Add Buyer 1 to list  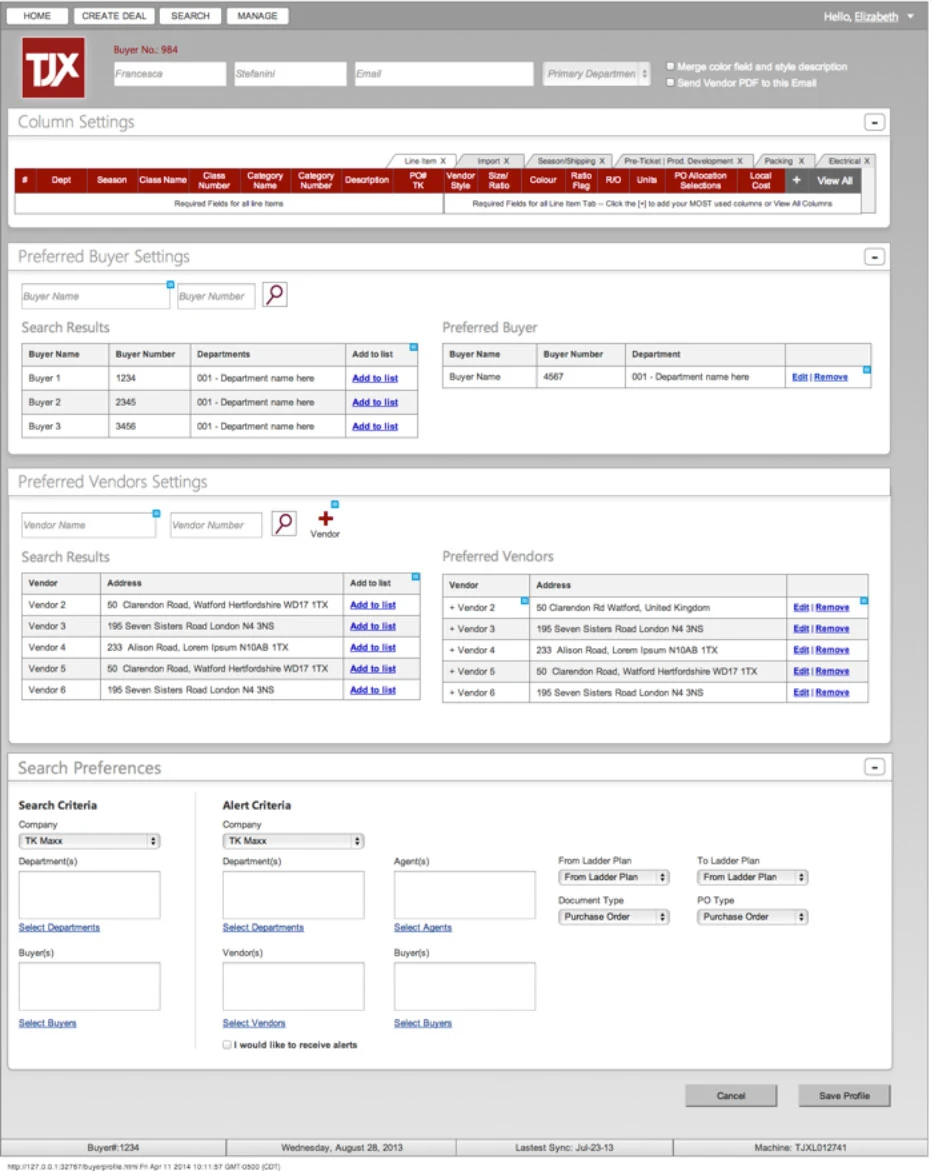coord(375,379)
